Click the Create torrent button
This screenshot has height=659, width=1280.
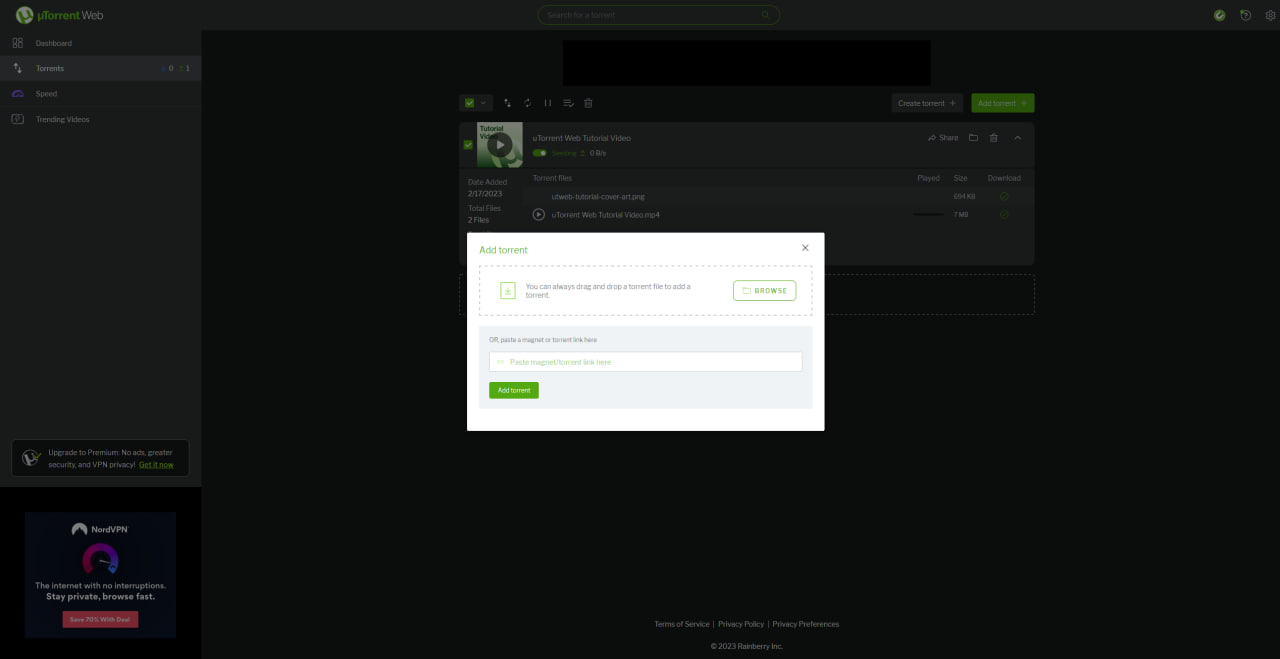(x=927, y=103)
